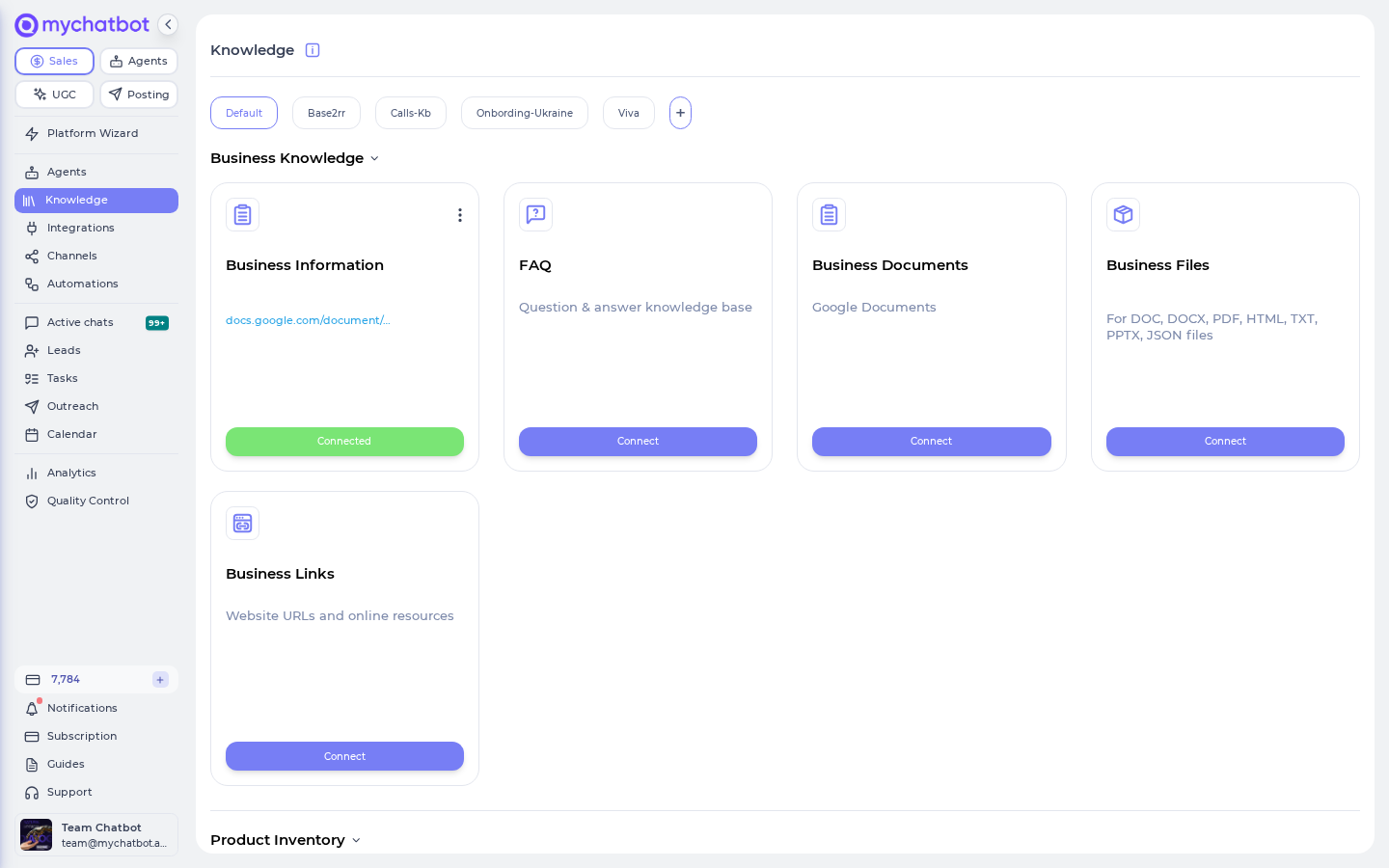Click 'Website URLs and online resources' text

coord(340,616)
